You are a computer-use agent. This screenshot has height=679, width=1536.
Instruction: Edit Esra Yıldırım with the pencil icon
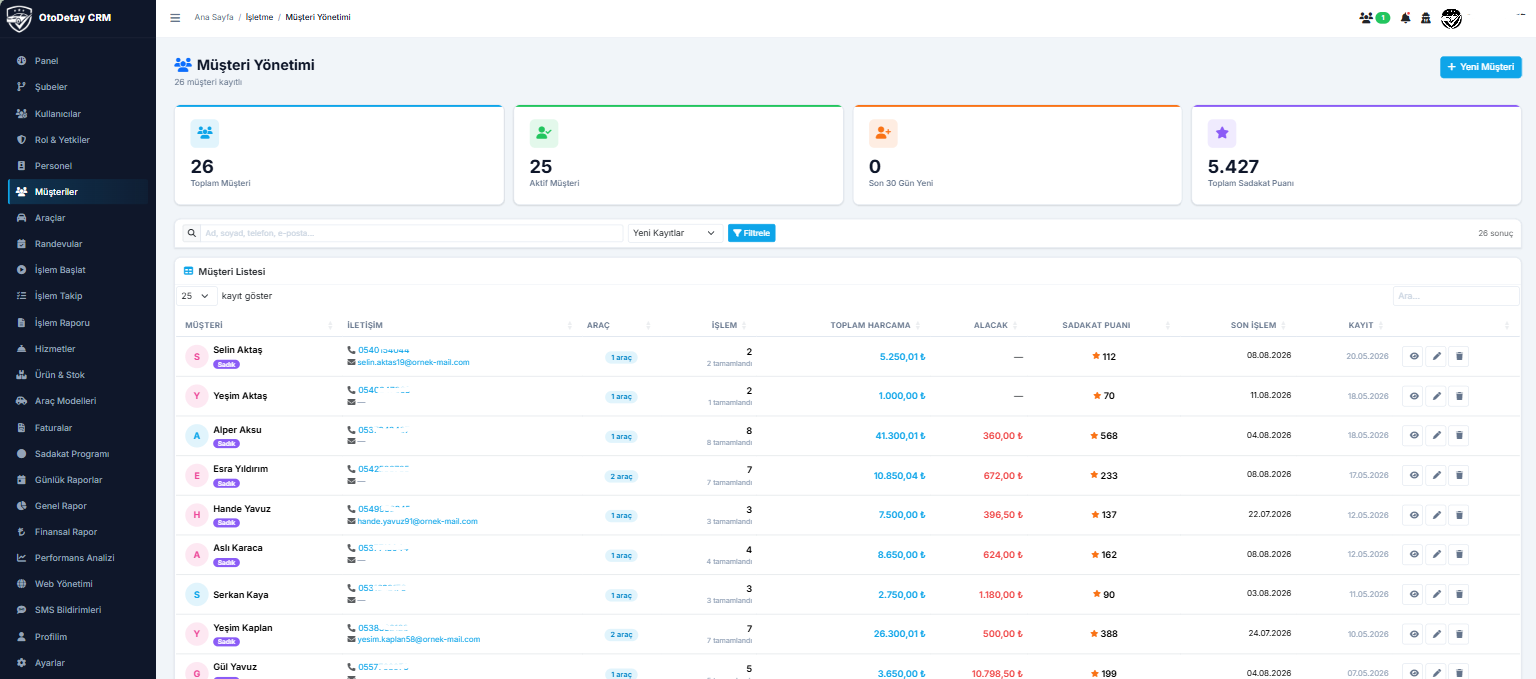coord(1436,475)
